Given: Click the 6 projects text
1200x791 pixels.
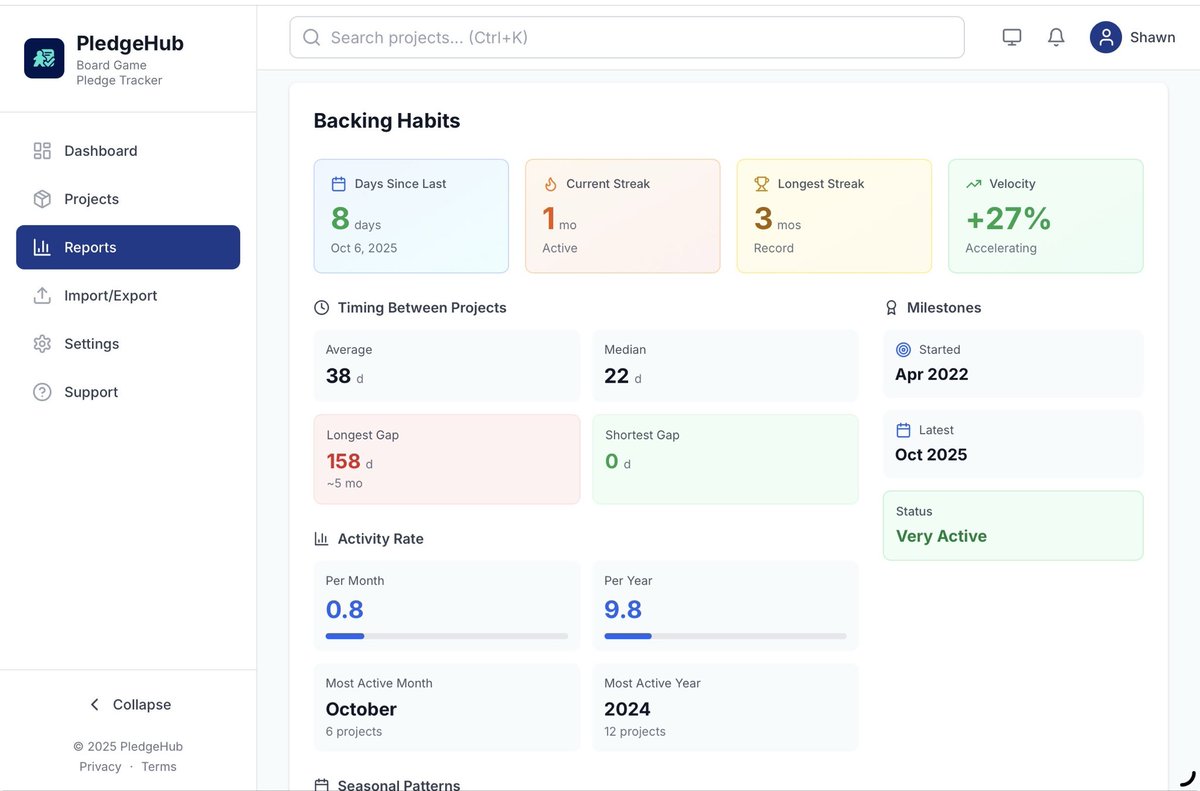Looking at the screenshot, I should tap(354, 732).
